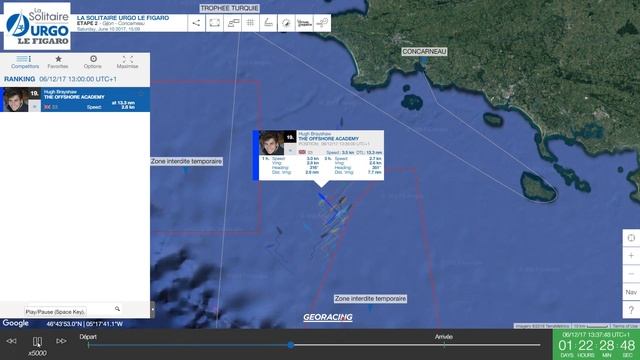
Task: Click LA SOLITAIRE URGO LE FIGARO race title
Action: (123, 18)
